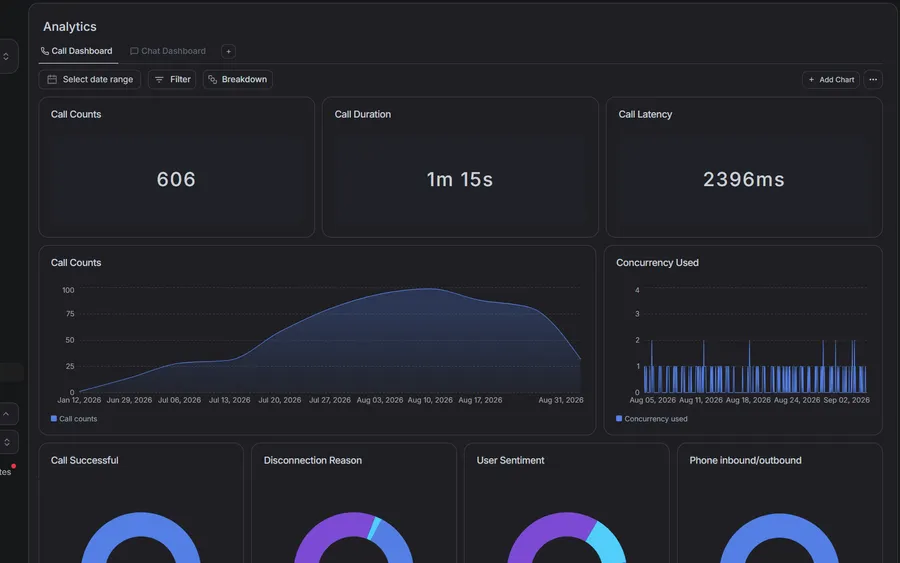Image resolution: width=900 pixels, height=563 pixels.
Task: Select the 1m 15s Call Duration value
Action: coord(460,179)
